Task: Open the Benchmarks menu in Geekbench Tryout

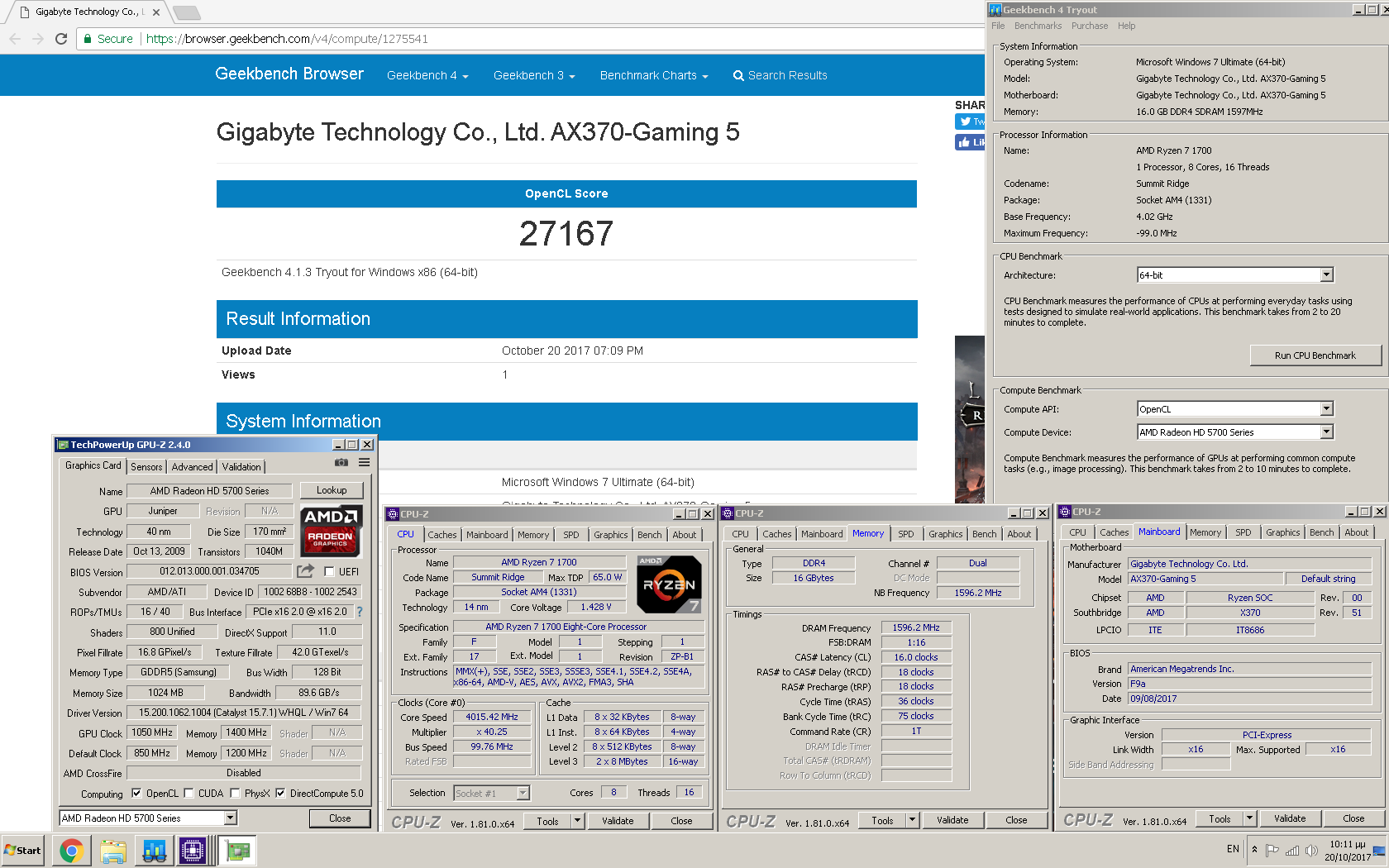Action: tap(1038, 26)
